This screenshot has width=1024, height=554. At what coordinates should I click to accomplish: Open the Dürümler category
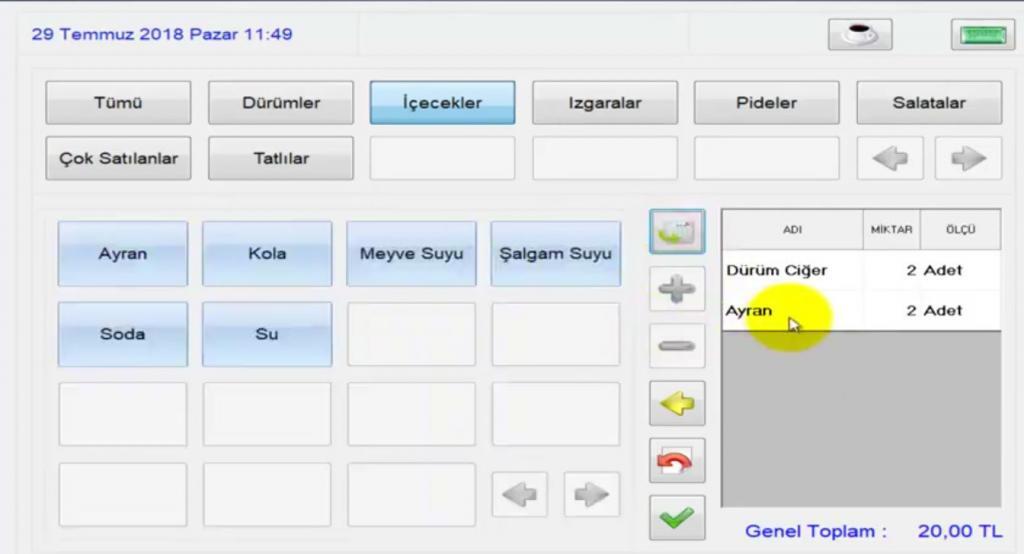[281, 103]
